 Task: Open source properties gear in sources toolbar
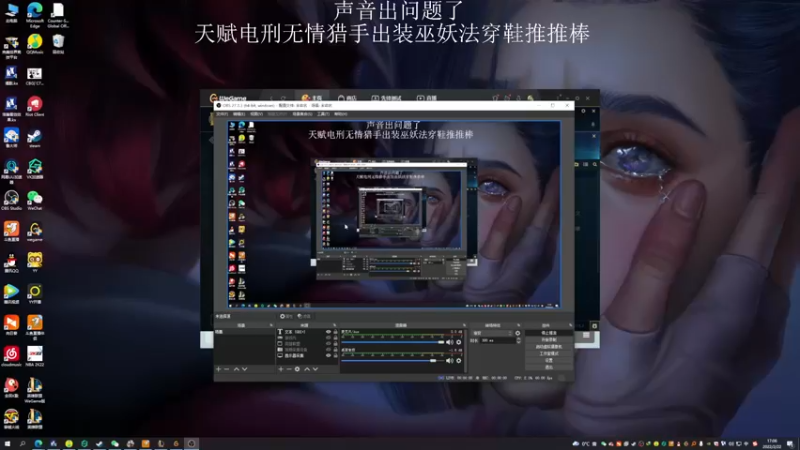(x=297, y=369)
